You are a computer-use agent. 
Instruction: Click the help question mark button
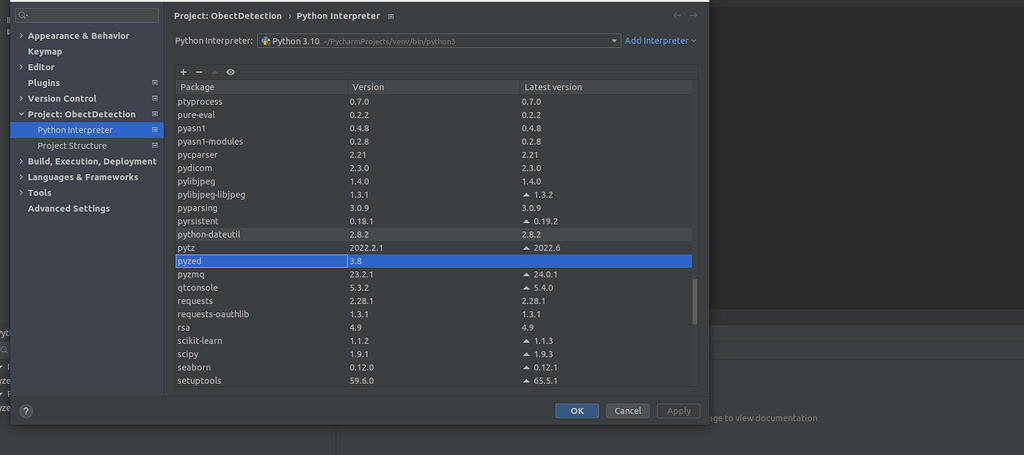26,411
